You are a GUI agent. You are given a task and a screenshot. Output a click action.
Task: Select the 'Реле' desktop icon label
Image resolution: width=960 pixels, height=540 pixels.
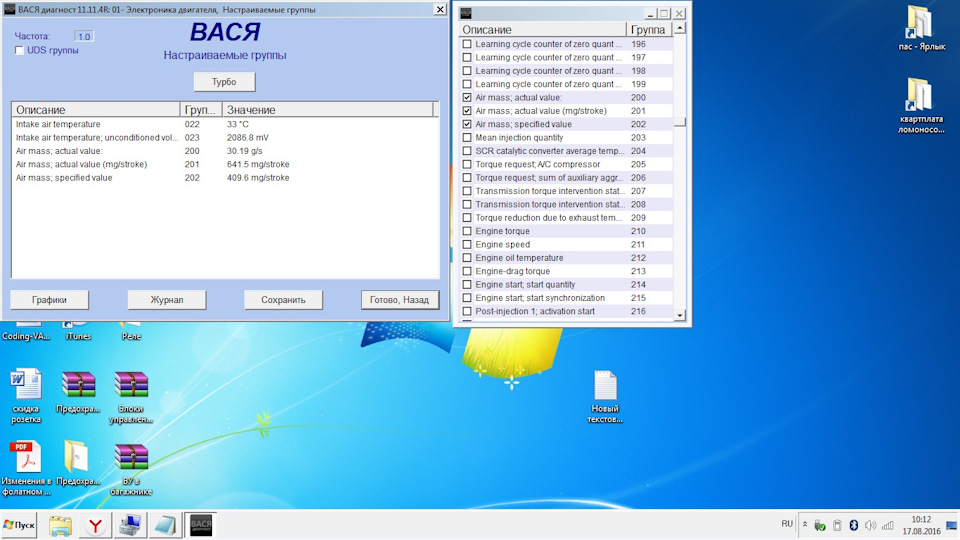tap(131, 336)
